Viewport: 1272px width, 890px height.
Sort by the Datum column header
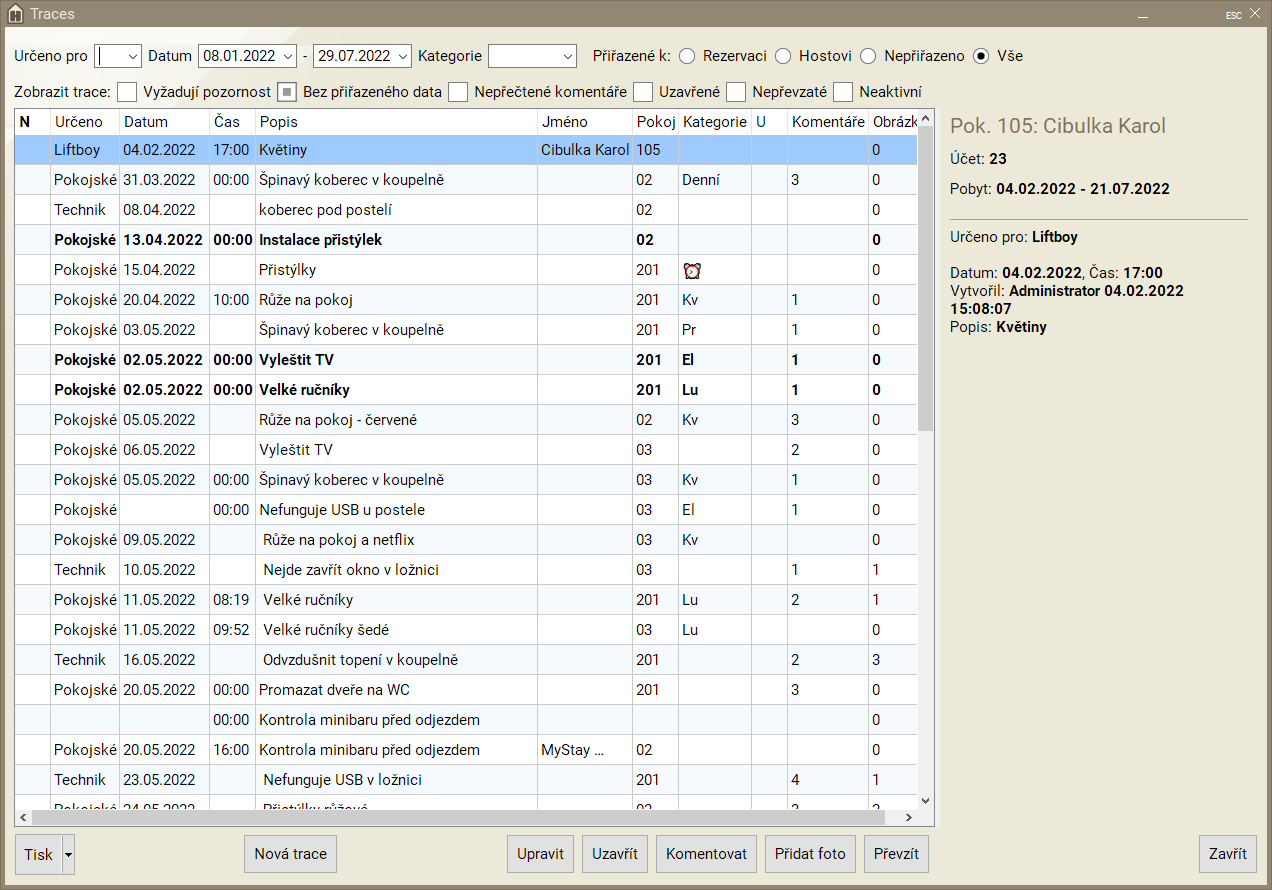point(146,122)
